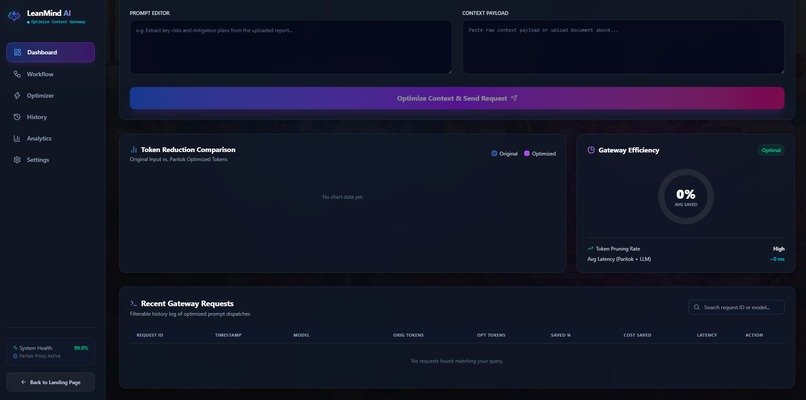
Task: Click Back to Landing Page button
Action: pos(50,383)
